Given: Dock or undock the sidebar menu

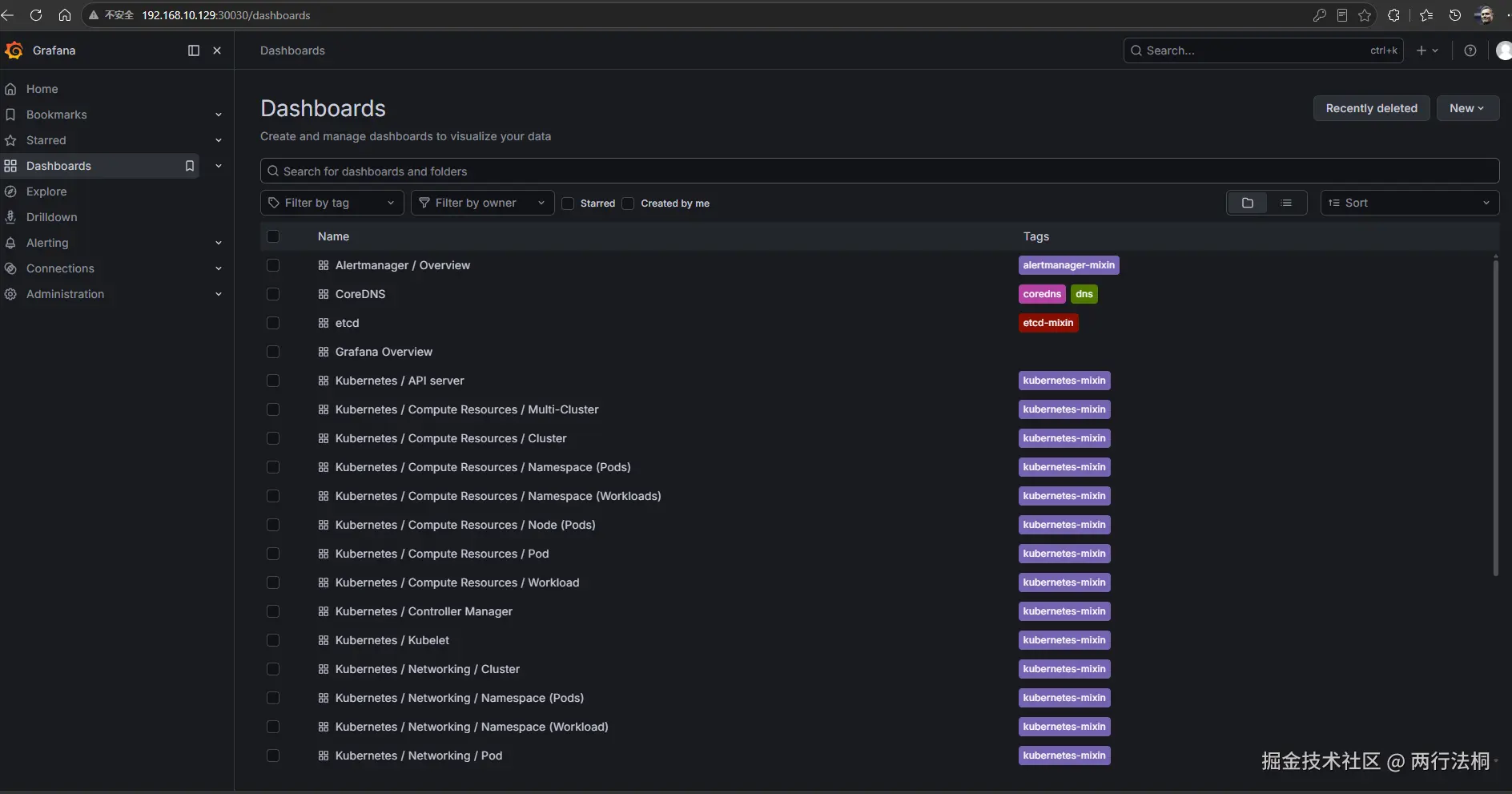Looking at the screenshot, I should click(x=194, y=50).
